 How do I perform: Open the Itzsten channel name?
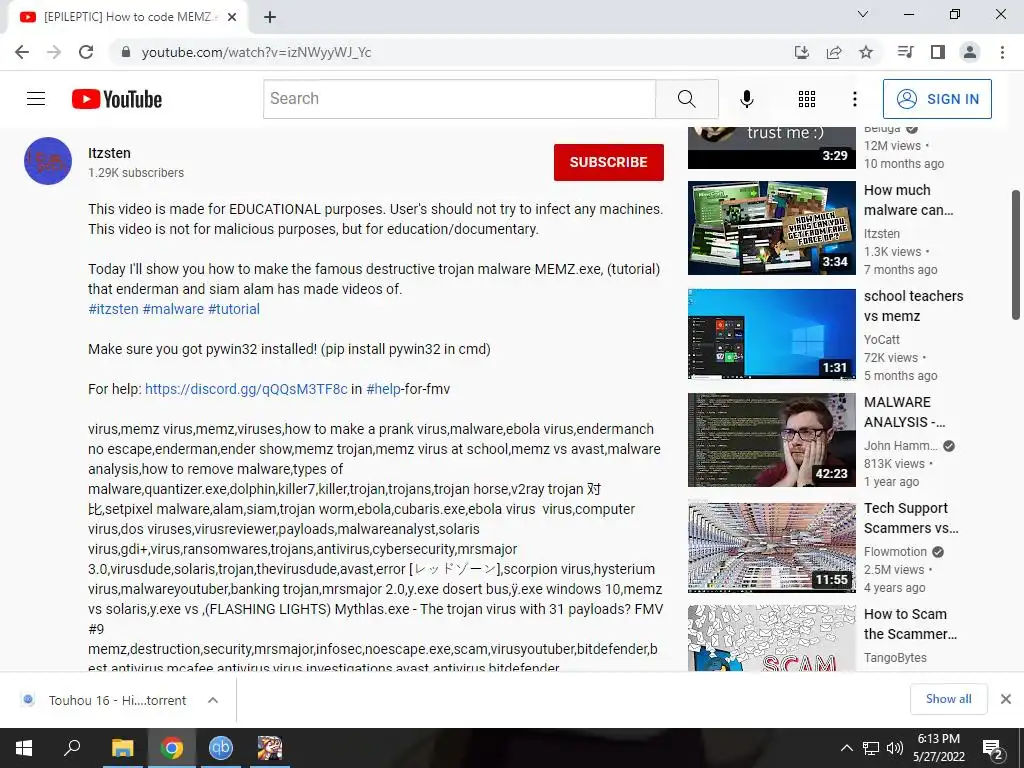pos(109,153)
